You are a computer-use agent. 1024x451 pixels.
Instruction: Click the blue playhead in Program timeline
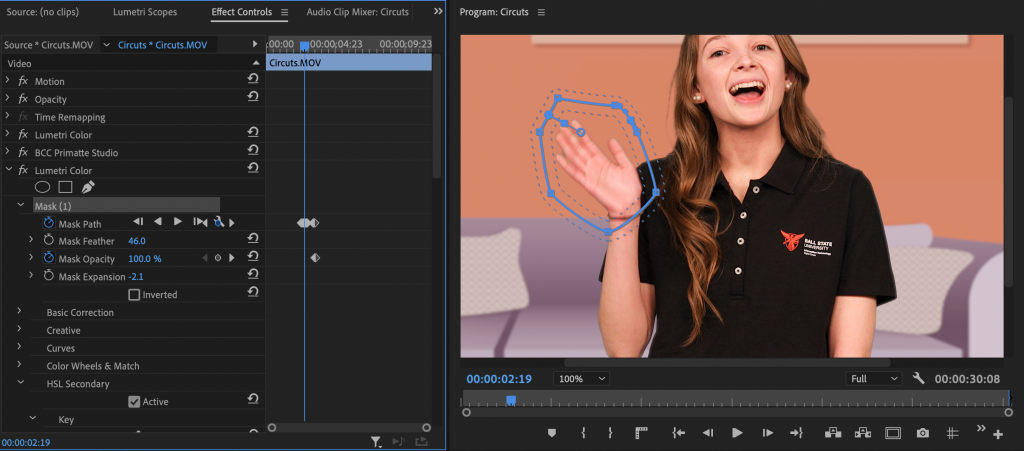tap(510, 400)
